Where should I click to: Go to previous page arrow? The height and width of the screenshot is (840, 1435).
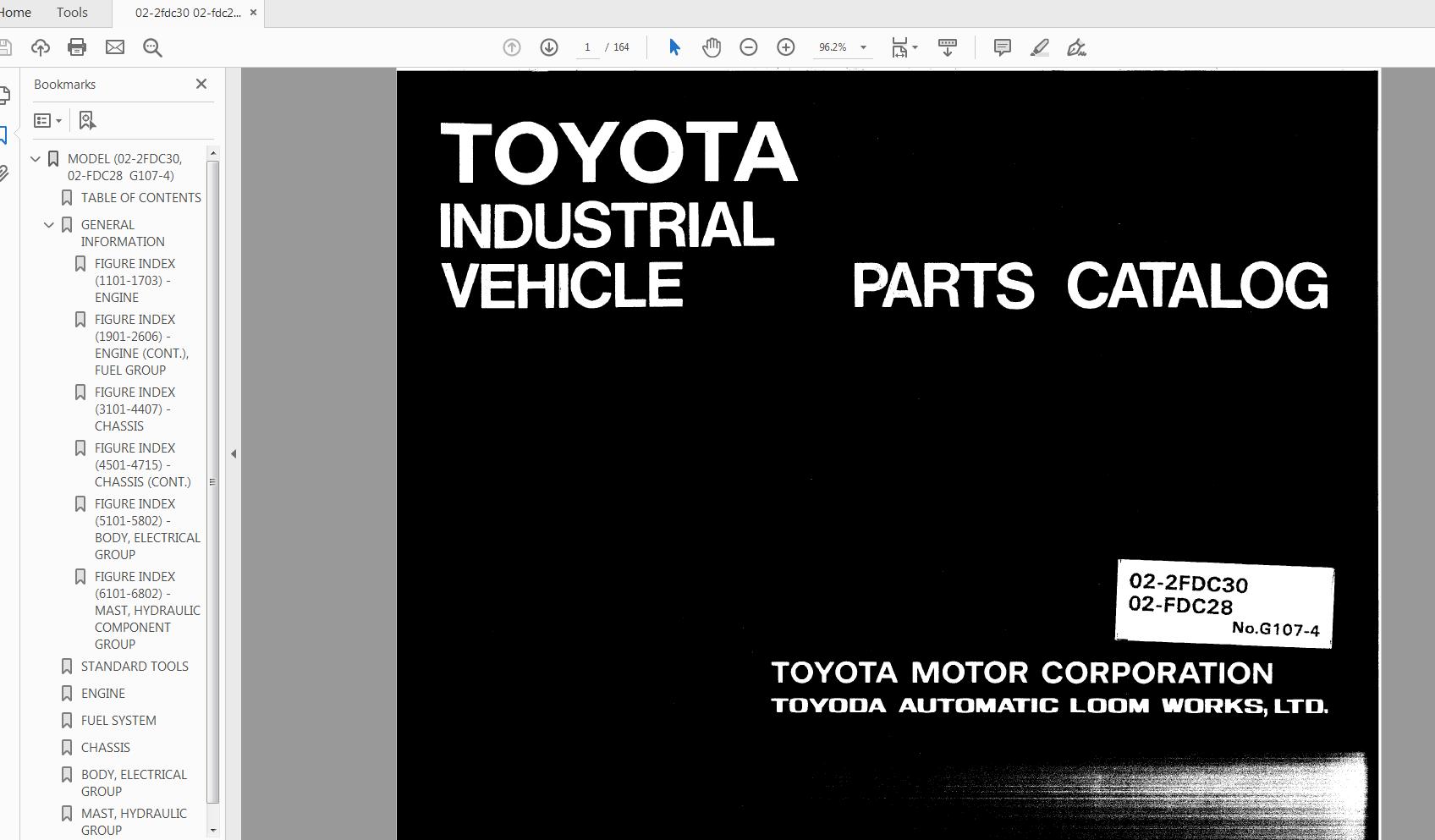click(x=512, y=47)
